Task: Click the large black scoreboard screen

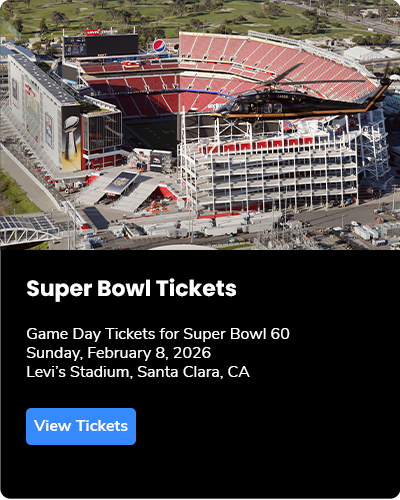Action: pos(101,46)
